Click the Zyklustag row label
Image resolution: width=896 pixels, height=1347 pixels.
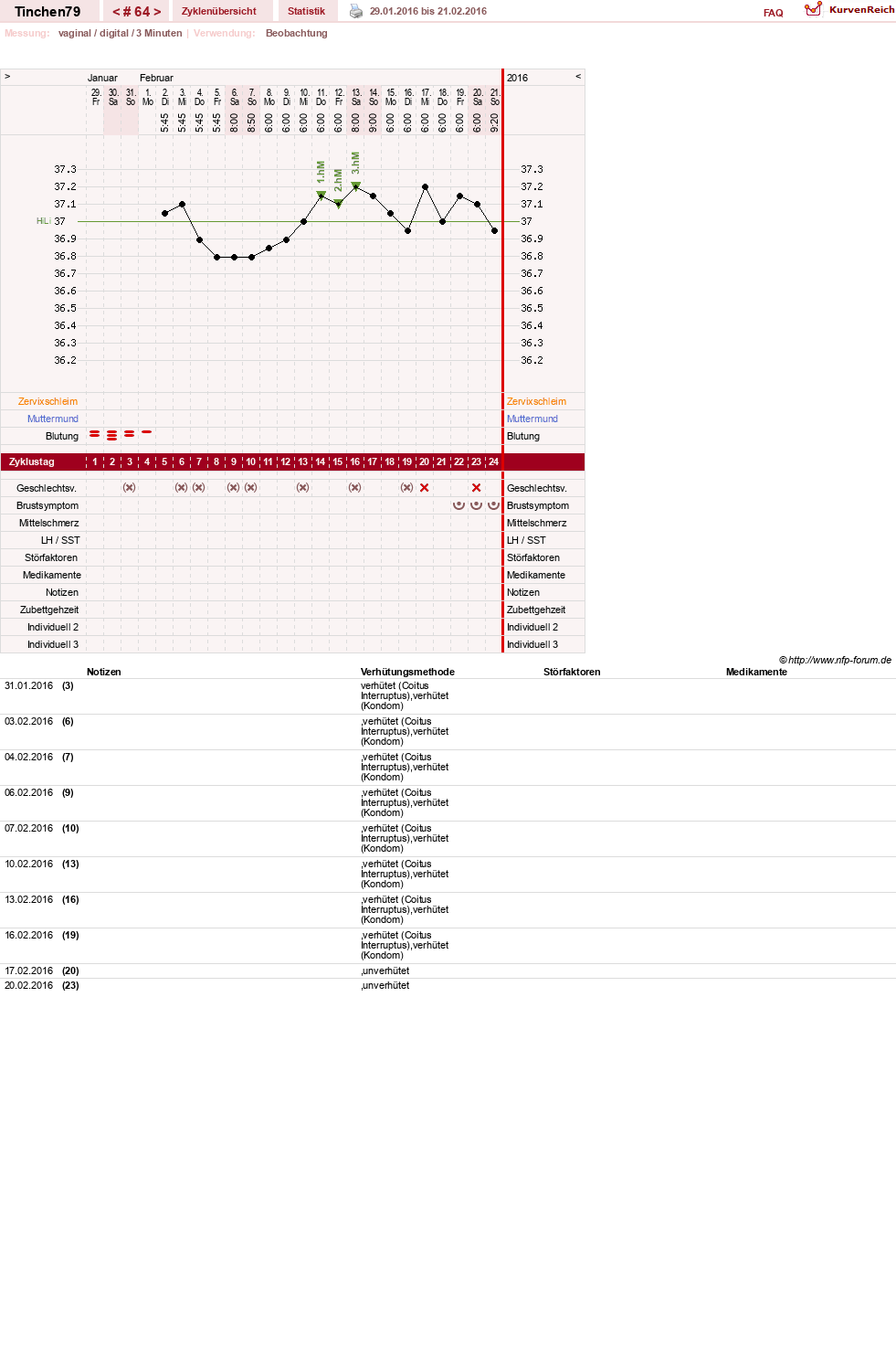pos(32,461)
